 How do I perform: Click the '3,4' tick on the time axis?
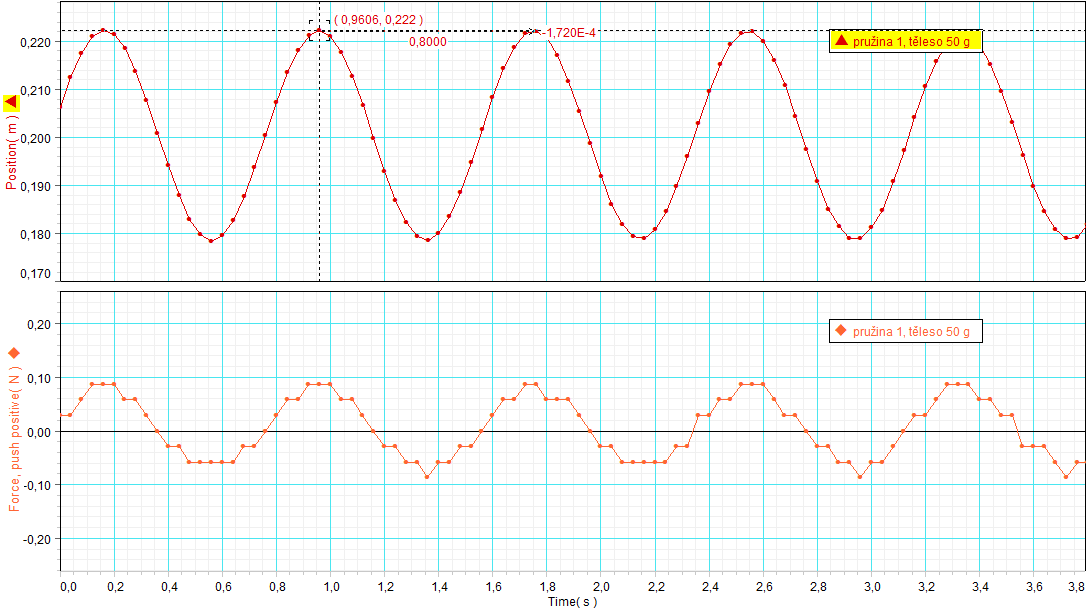point(980,587)
